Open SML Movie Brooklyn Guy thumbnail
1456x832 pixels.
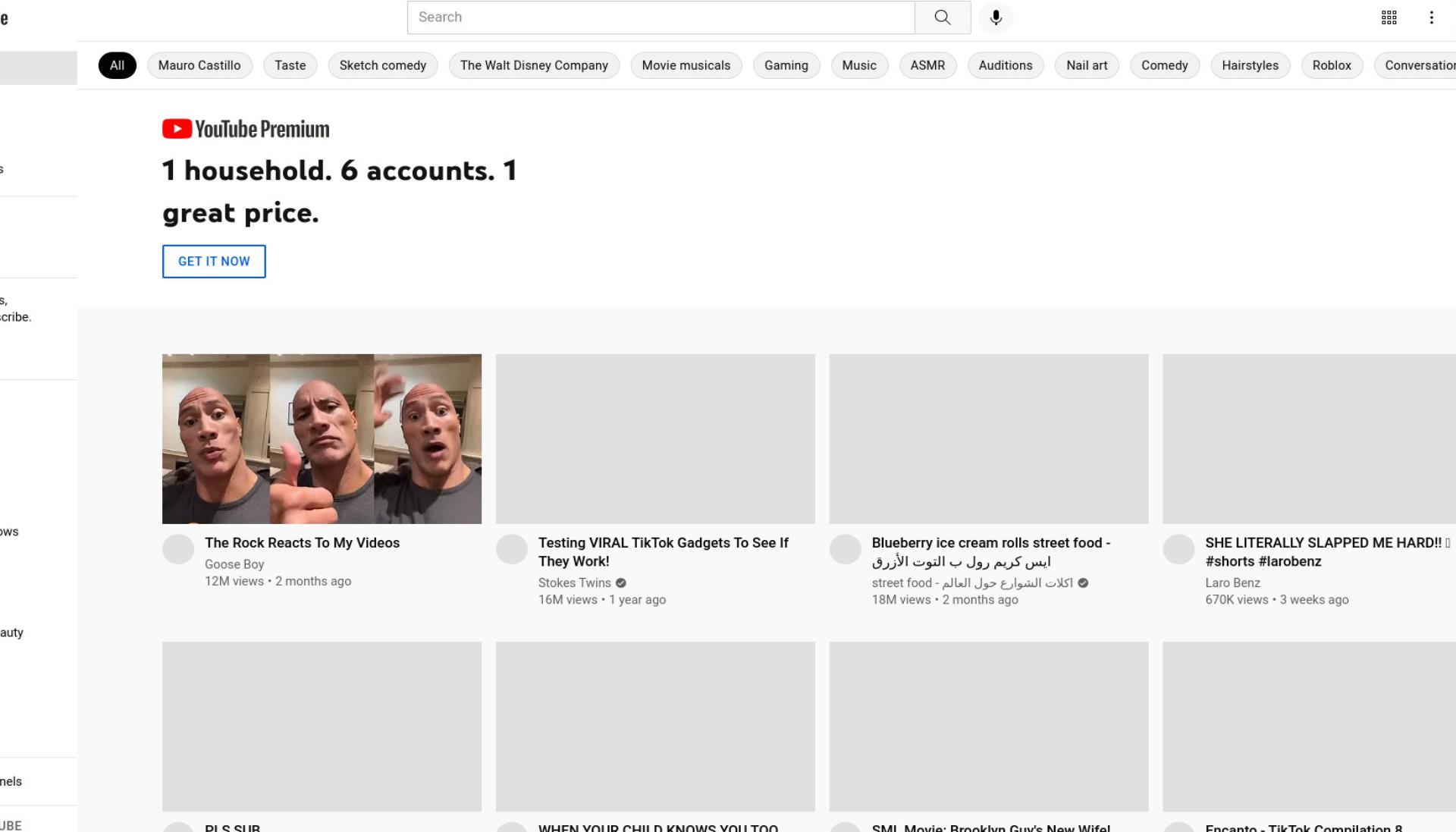[x=989, y=727]
